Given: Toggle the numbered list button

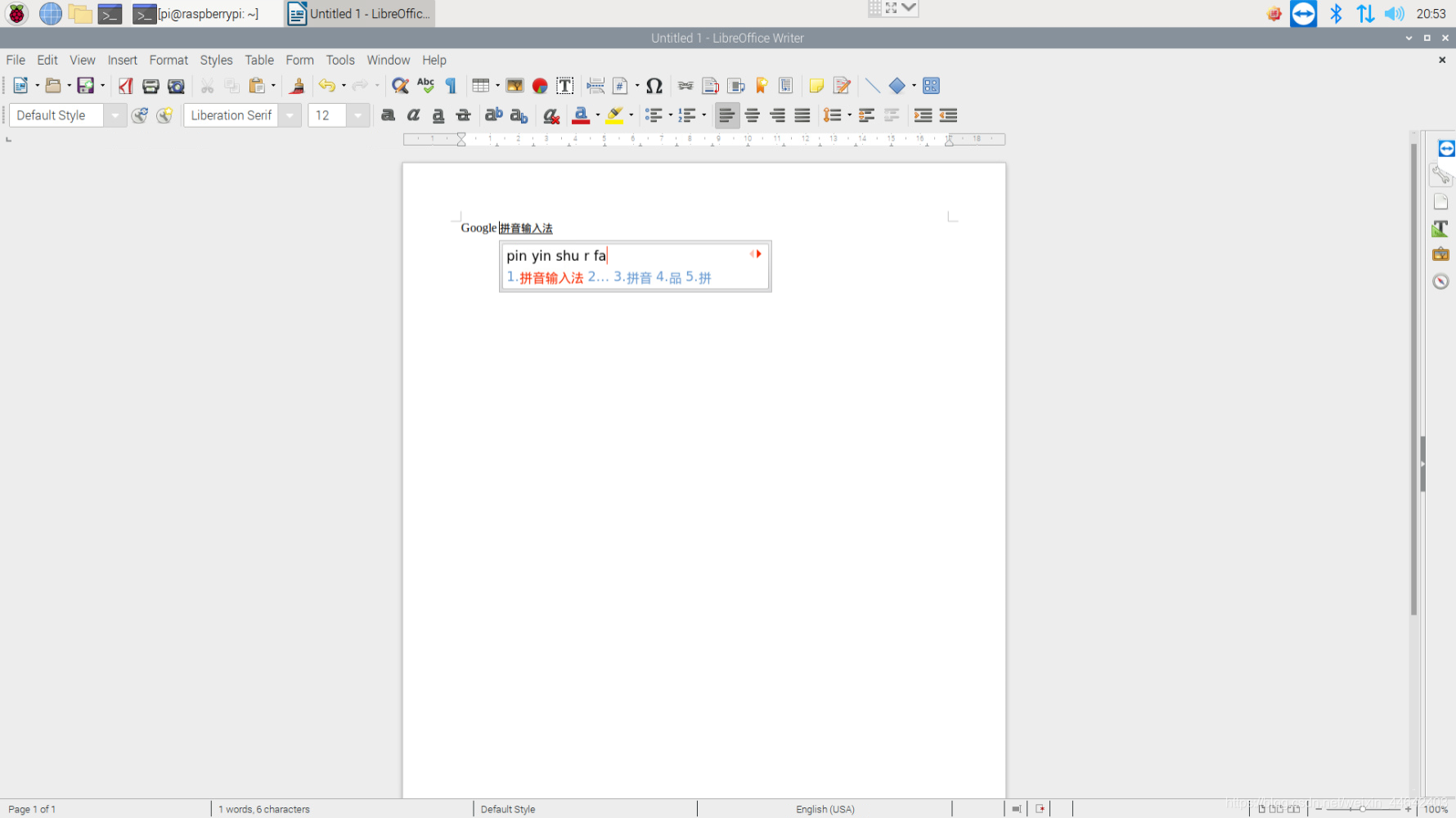Looking at the screenshot, I should 687,115.
